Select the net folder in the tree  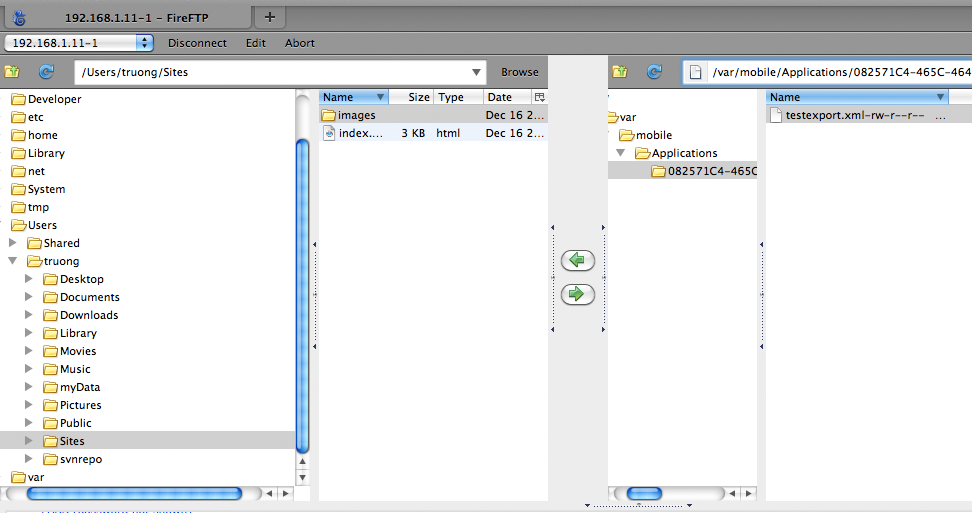(36, 171)
